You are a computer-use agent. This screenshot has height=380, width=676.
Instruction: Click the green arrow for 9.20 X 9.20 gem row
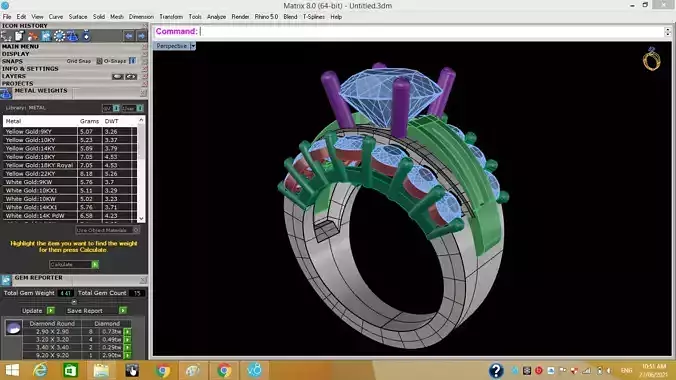pyautogui.click(x=128, y=355)
